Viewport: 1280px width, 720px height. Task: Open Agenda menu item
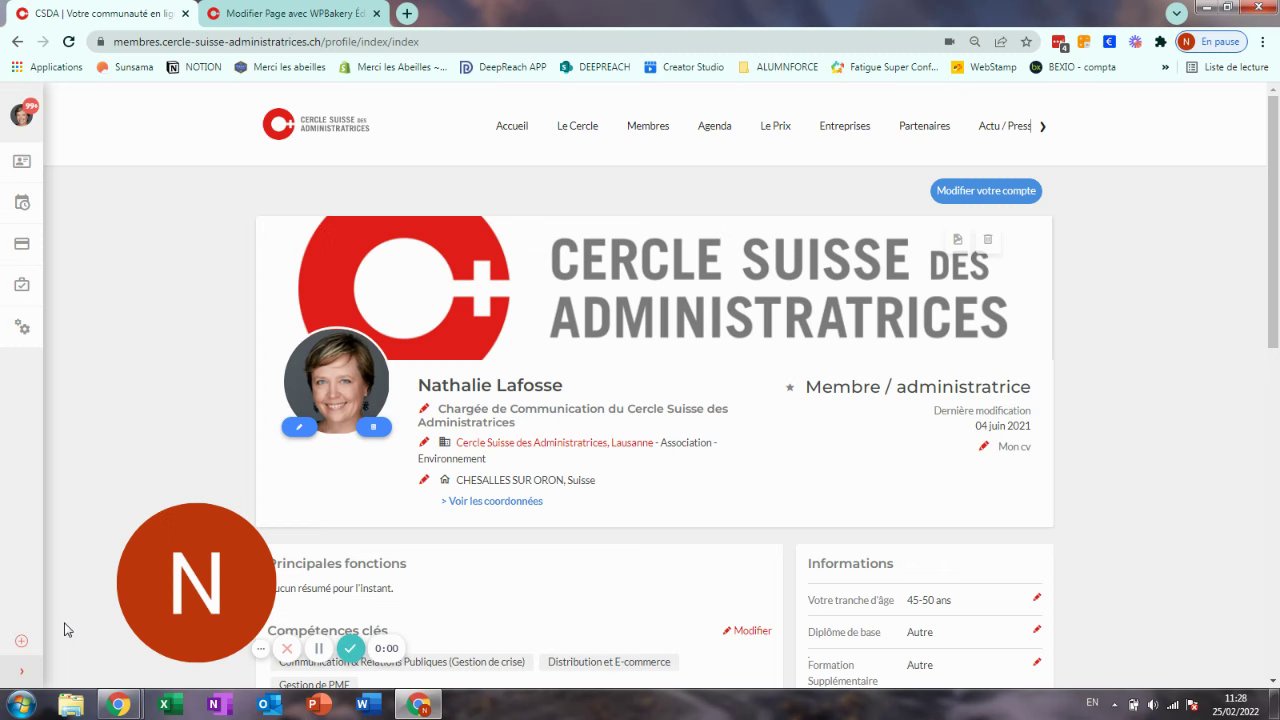coord(714,126)
